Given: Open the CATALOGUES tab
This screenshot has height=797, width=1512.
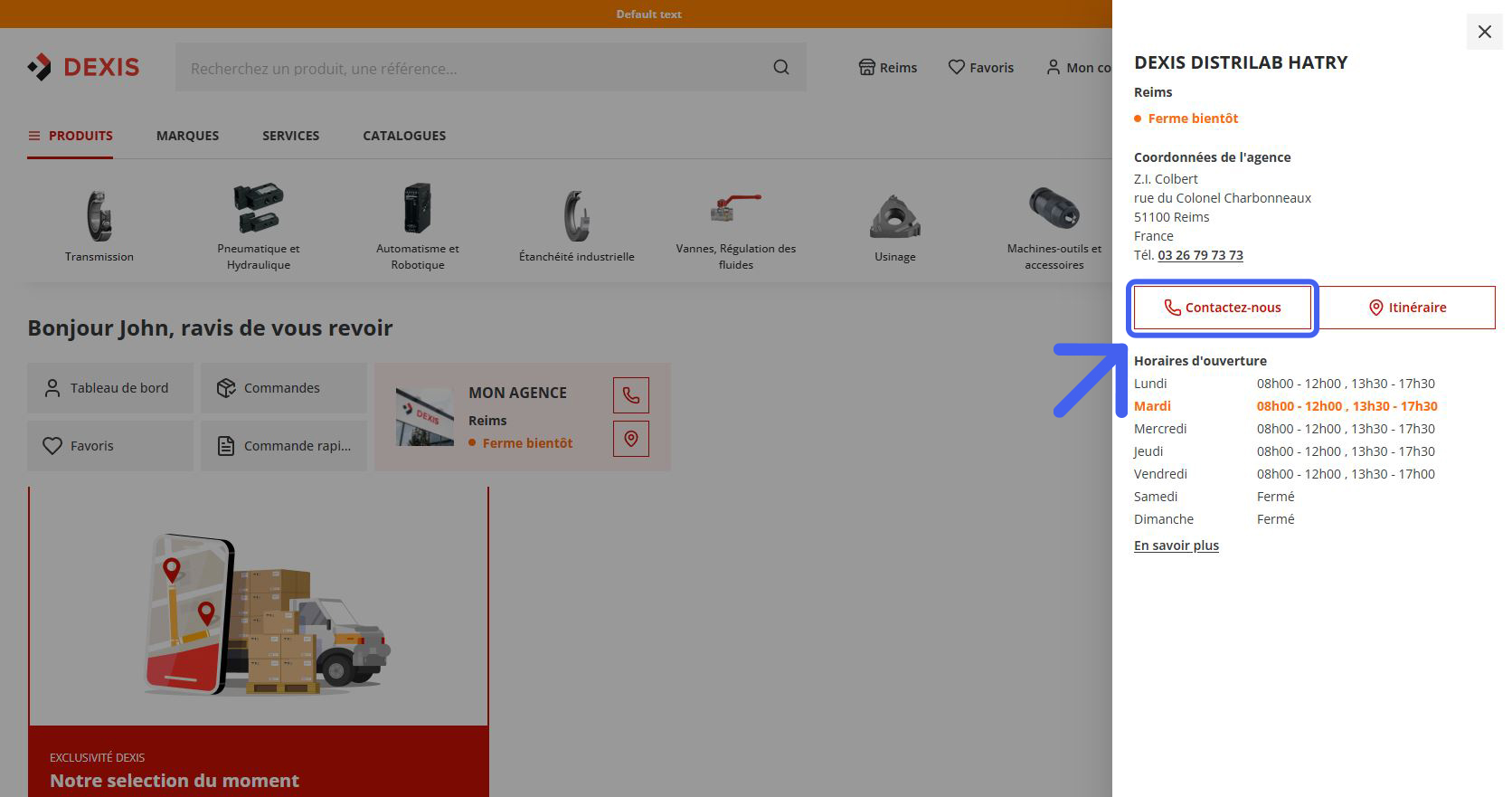Looking at the screenshot, I should [x=404, y=136].
